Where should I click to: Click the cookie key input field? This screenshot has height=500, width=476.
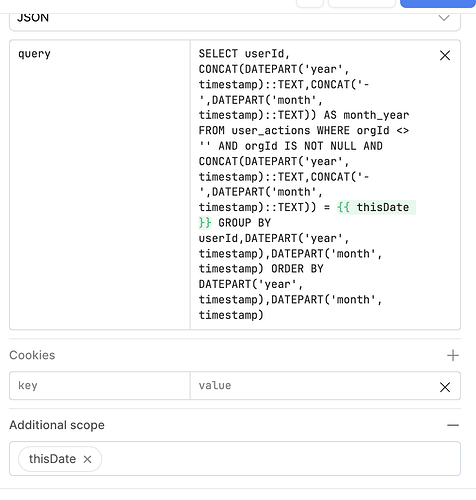(x=100, y=386)
